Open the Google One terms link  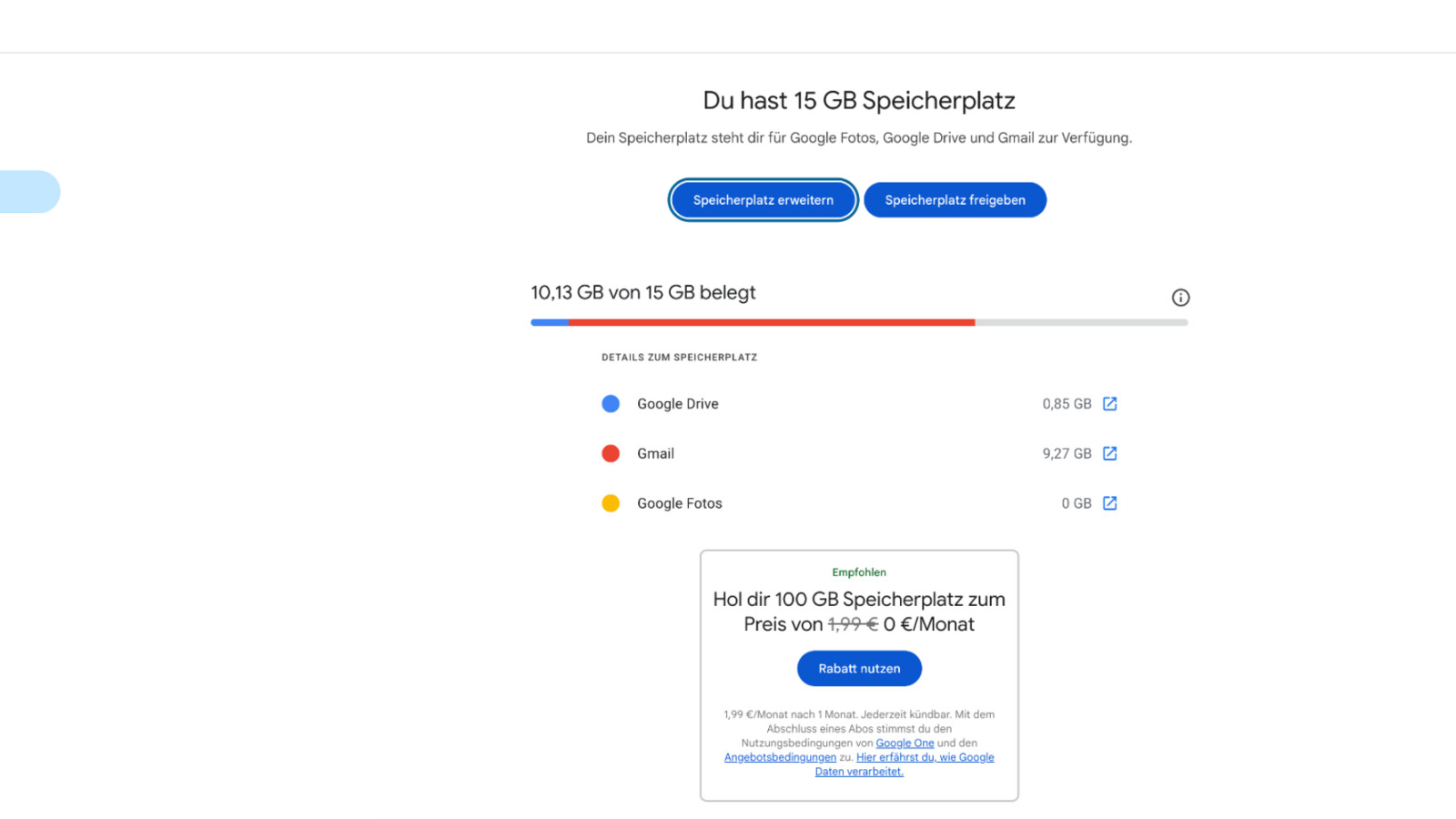click(905, 743)
